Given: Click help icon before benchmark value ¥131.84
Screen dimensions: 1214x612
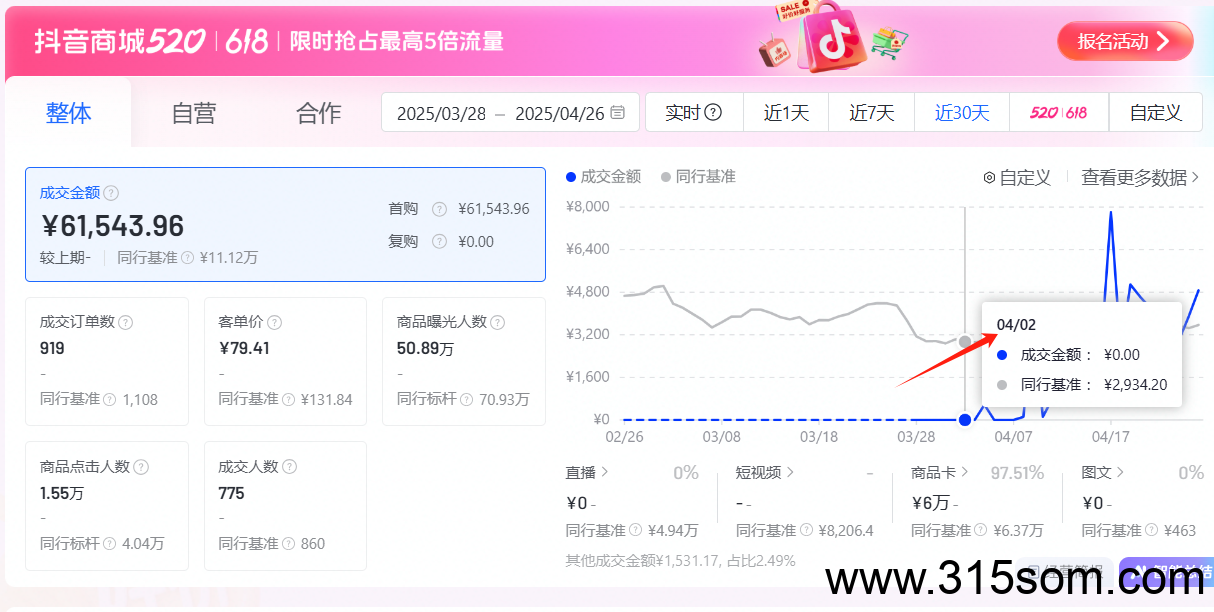Looking at the screenshot, I should [x=288, y=399].
